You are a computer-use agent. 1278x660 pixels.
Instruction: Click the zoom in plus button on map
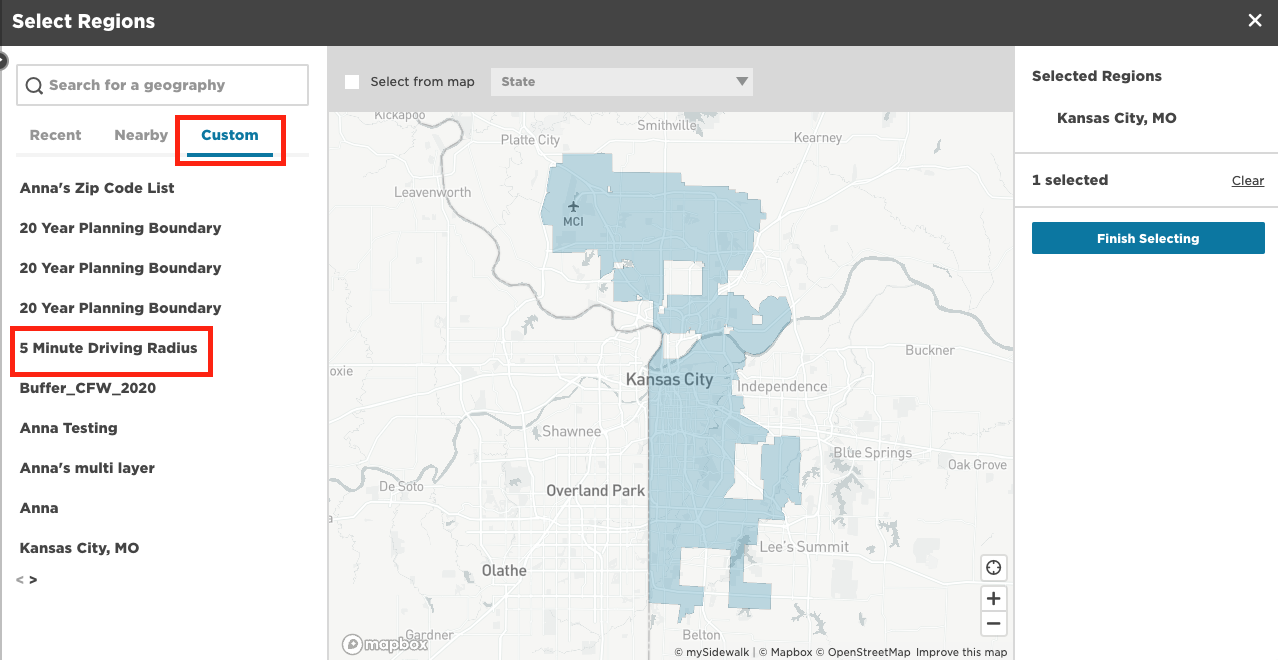coord(993,598)
